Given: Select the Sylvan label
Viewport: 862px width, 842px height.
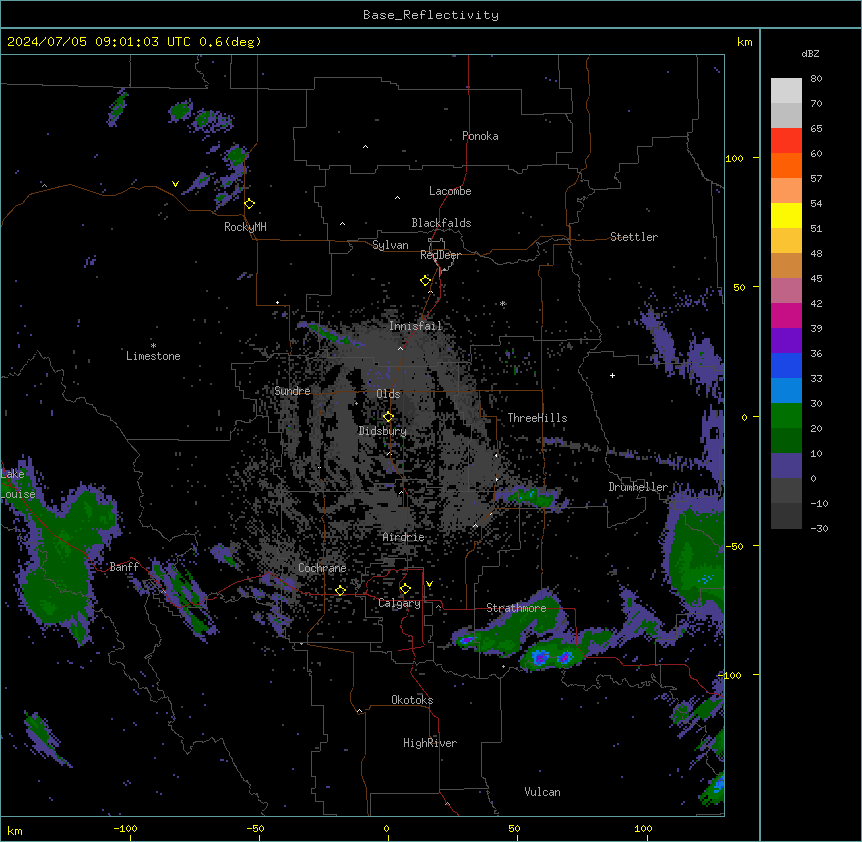Looking at the screenshot, I should [x=390, y=245].
